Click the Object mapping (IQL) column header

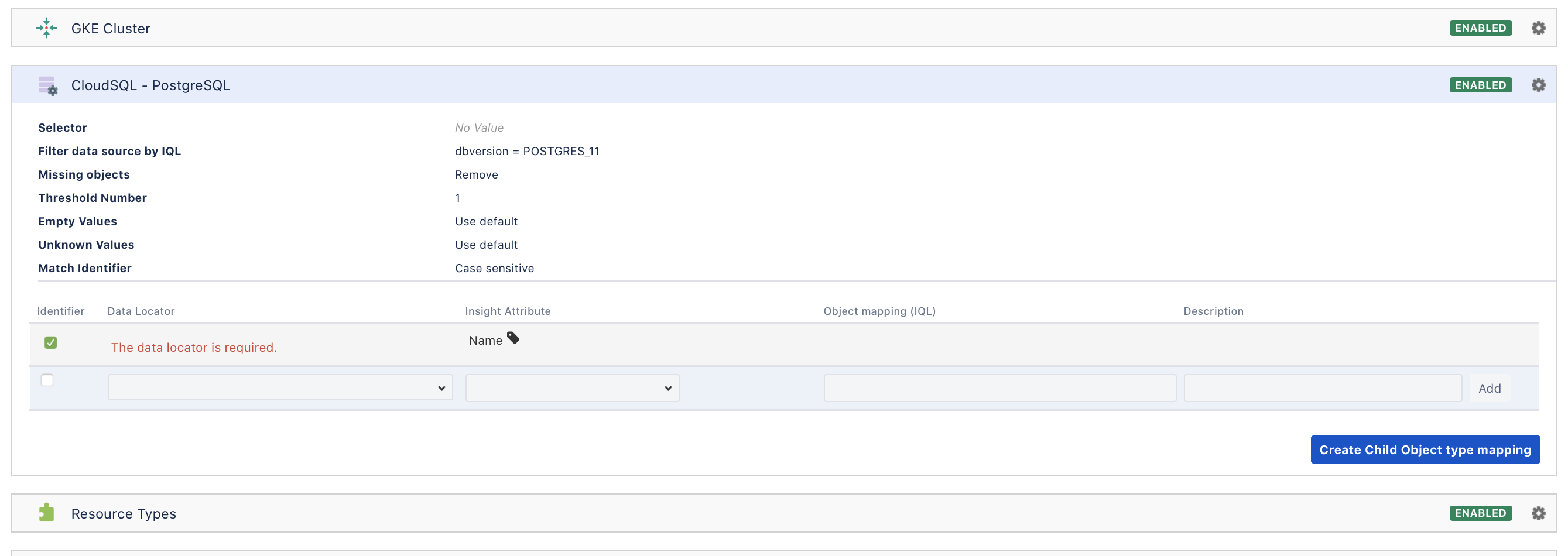coord(879,311)
